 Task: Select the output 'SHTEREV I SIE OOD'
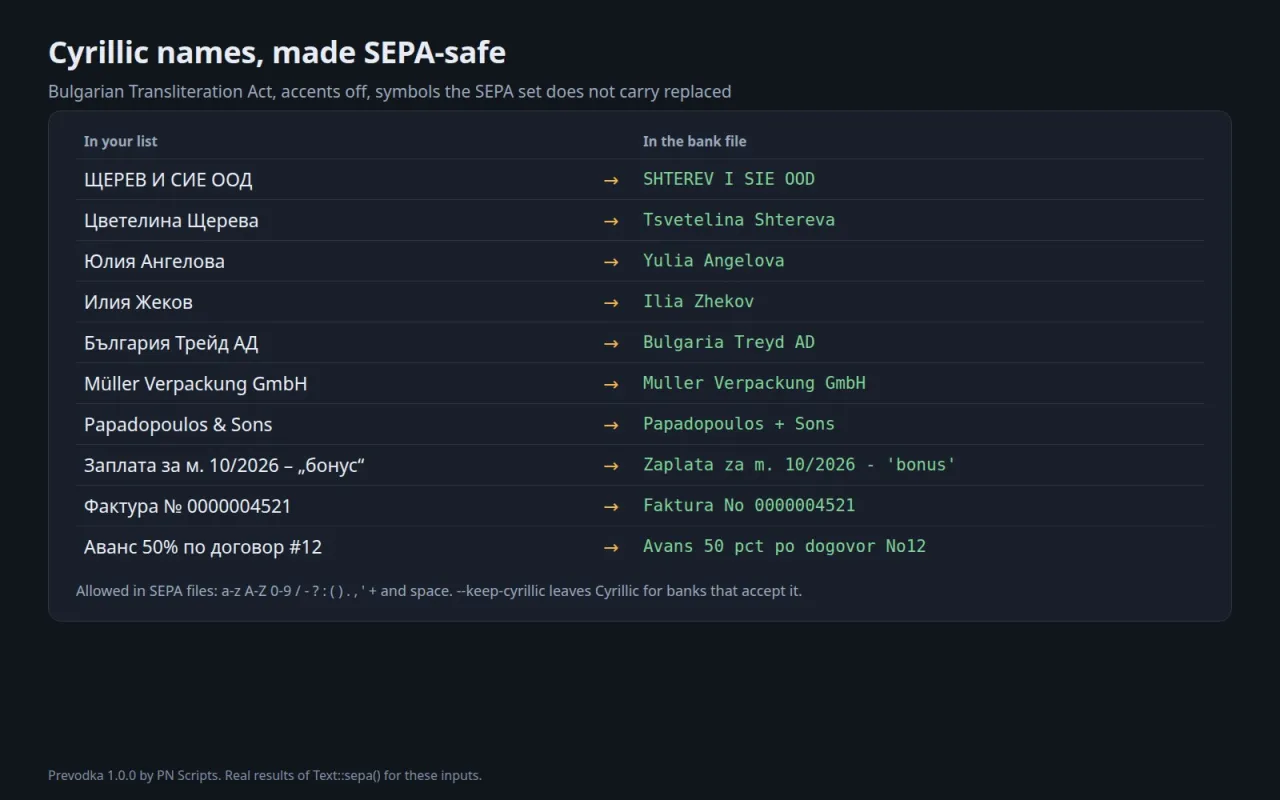pos(729,179)
